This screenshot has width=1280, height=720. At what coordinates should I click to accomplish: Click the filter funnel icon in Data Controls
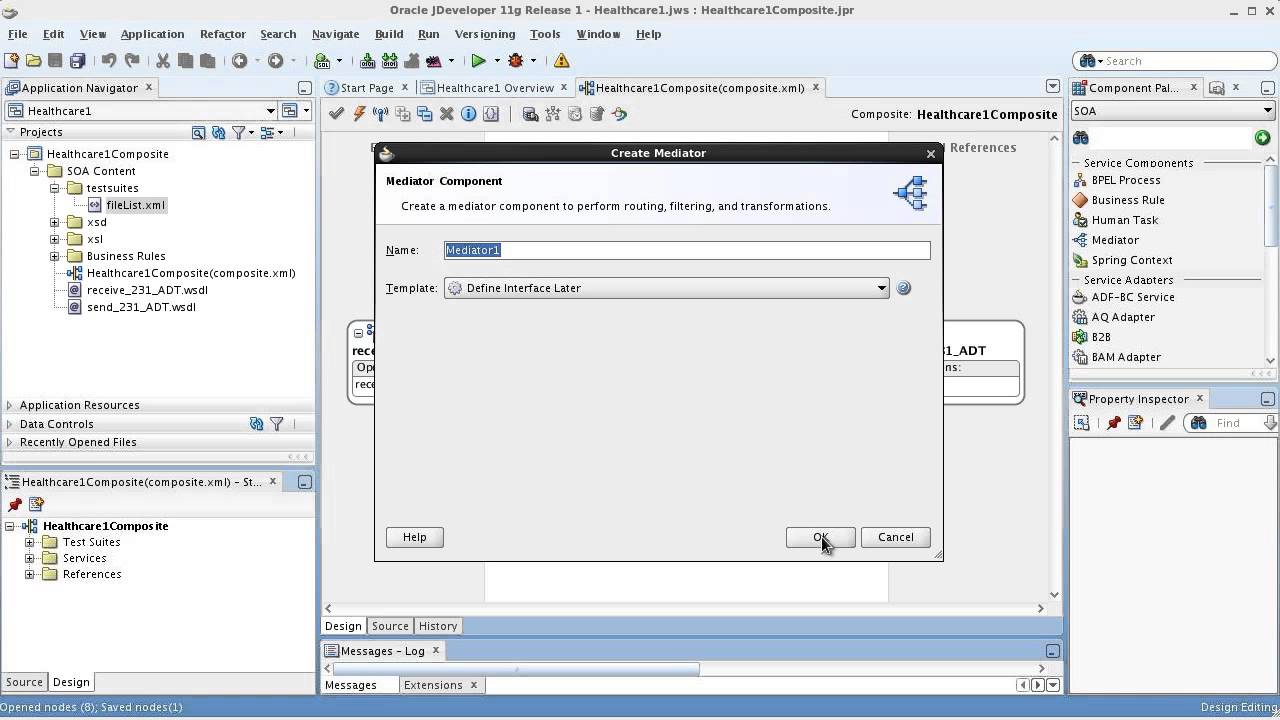click(277, 424)
